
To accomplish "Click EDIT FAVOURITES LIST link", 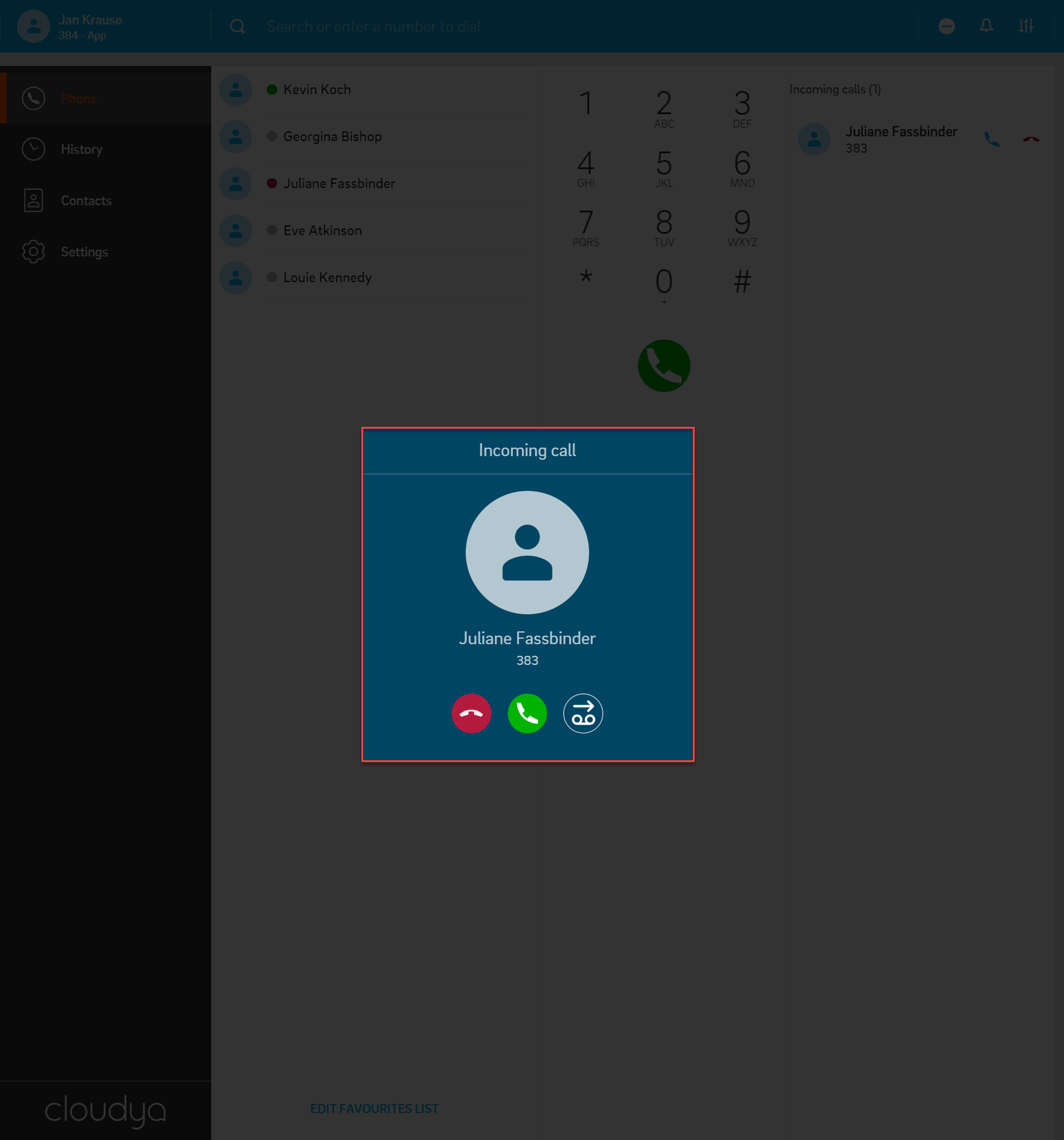I will coord(375,1109).
